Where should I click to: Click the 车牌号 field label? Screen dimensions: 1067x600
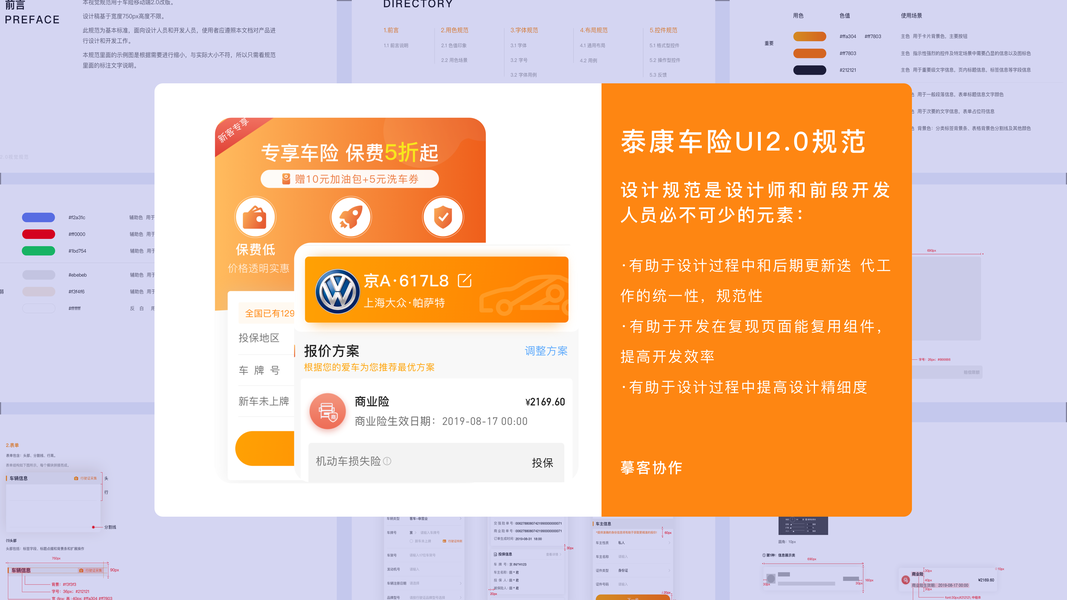(259, 370)
